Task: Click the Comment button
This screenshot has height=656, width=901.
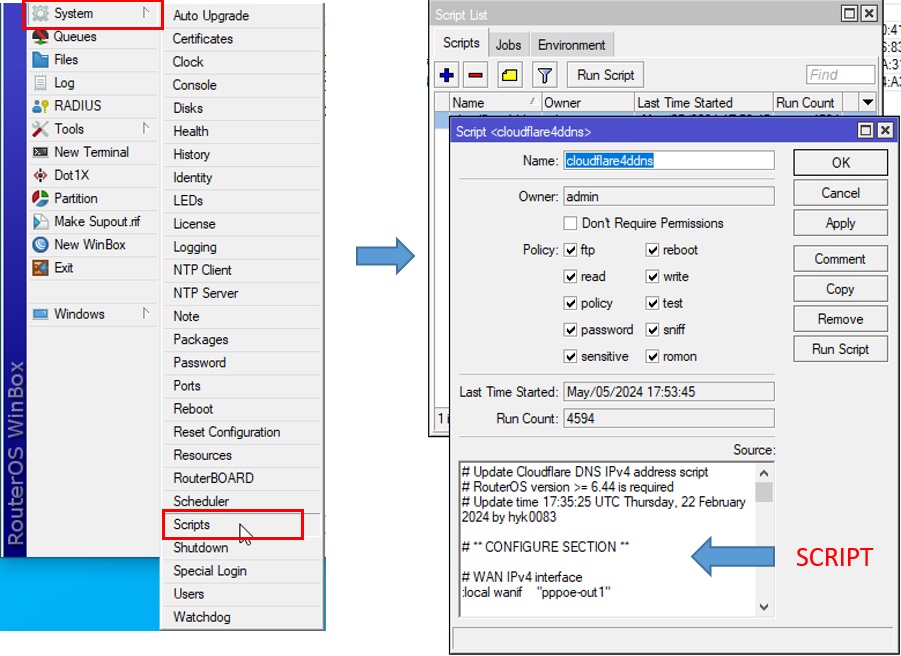Action: (x=841, y=259)
